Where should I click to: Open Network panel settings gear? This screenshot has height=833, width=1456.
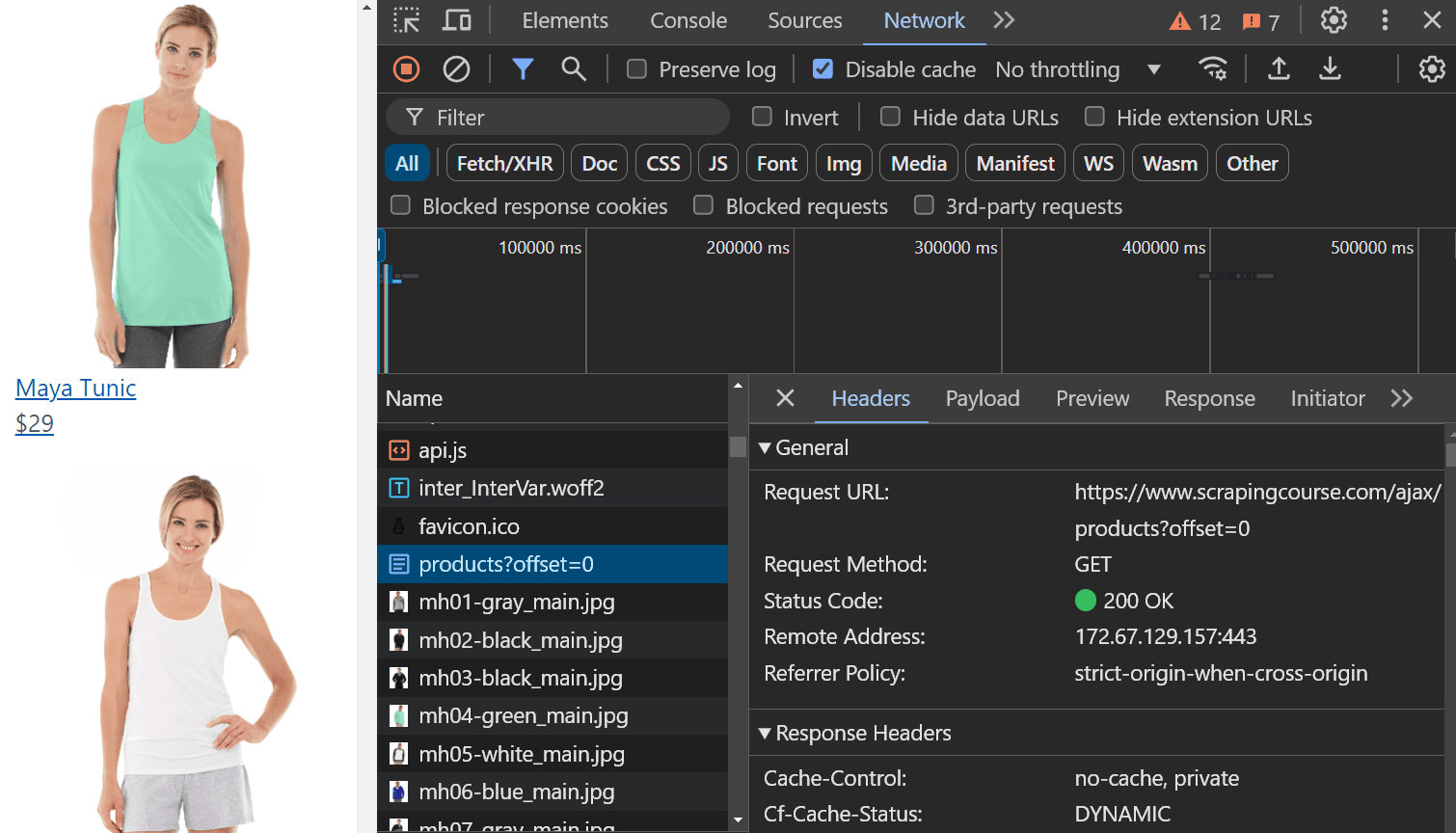coord(1432,69)
